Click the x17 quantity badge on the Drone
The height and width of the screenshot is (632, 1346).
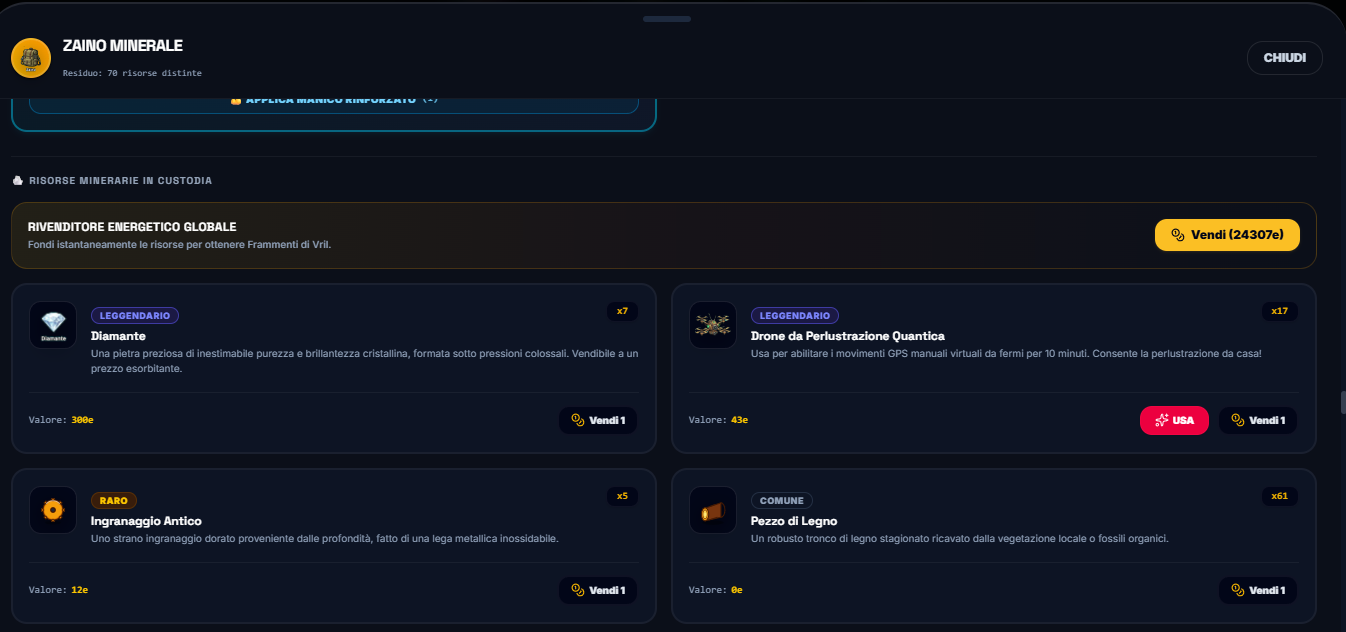[1279, 311]
